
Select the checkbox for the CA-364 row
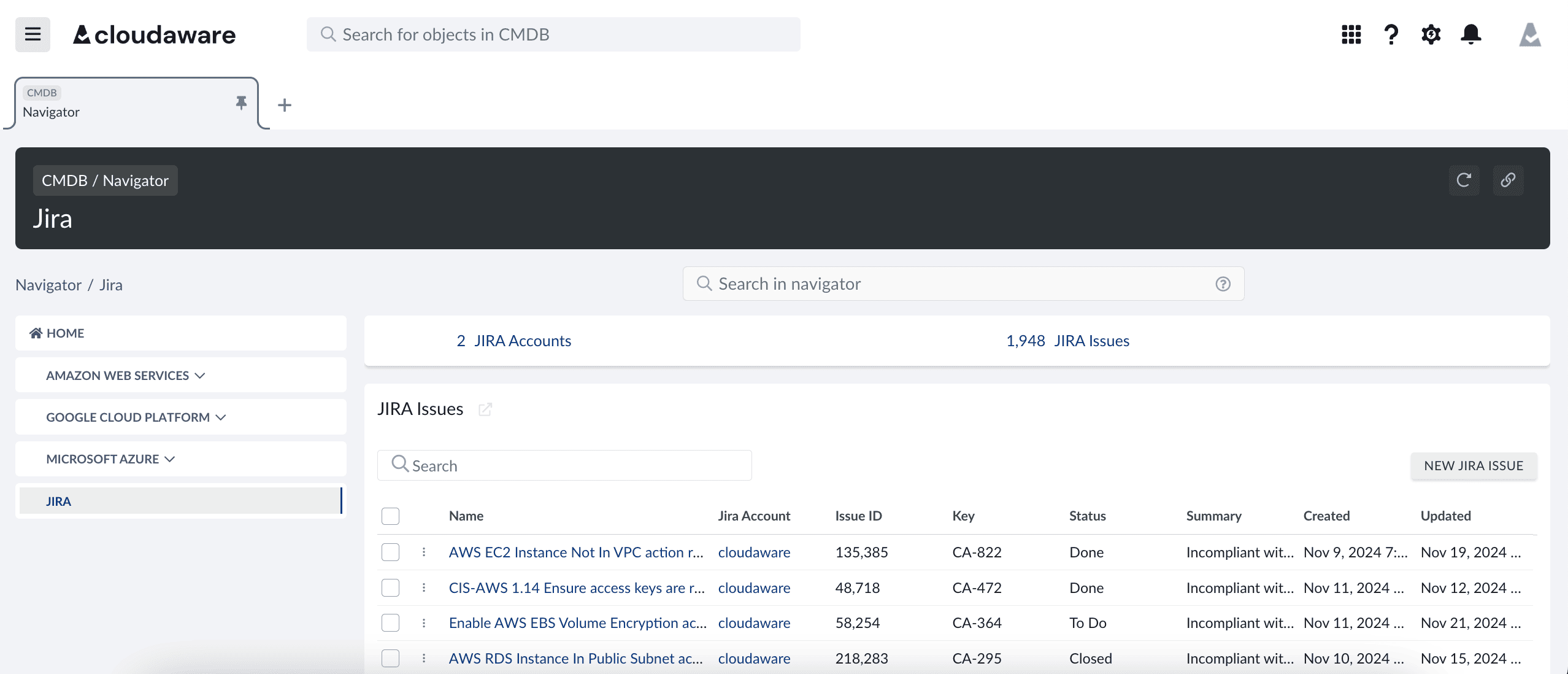390,623
